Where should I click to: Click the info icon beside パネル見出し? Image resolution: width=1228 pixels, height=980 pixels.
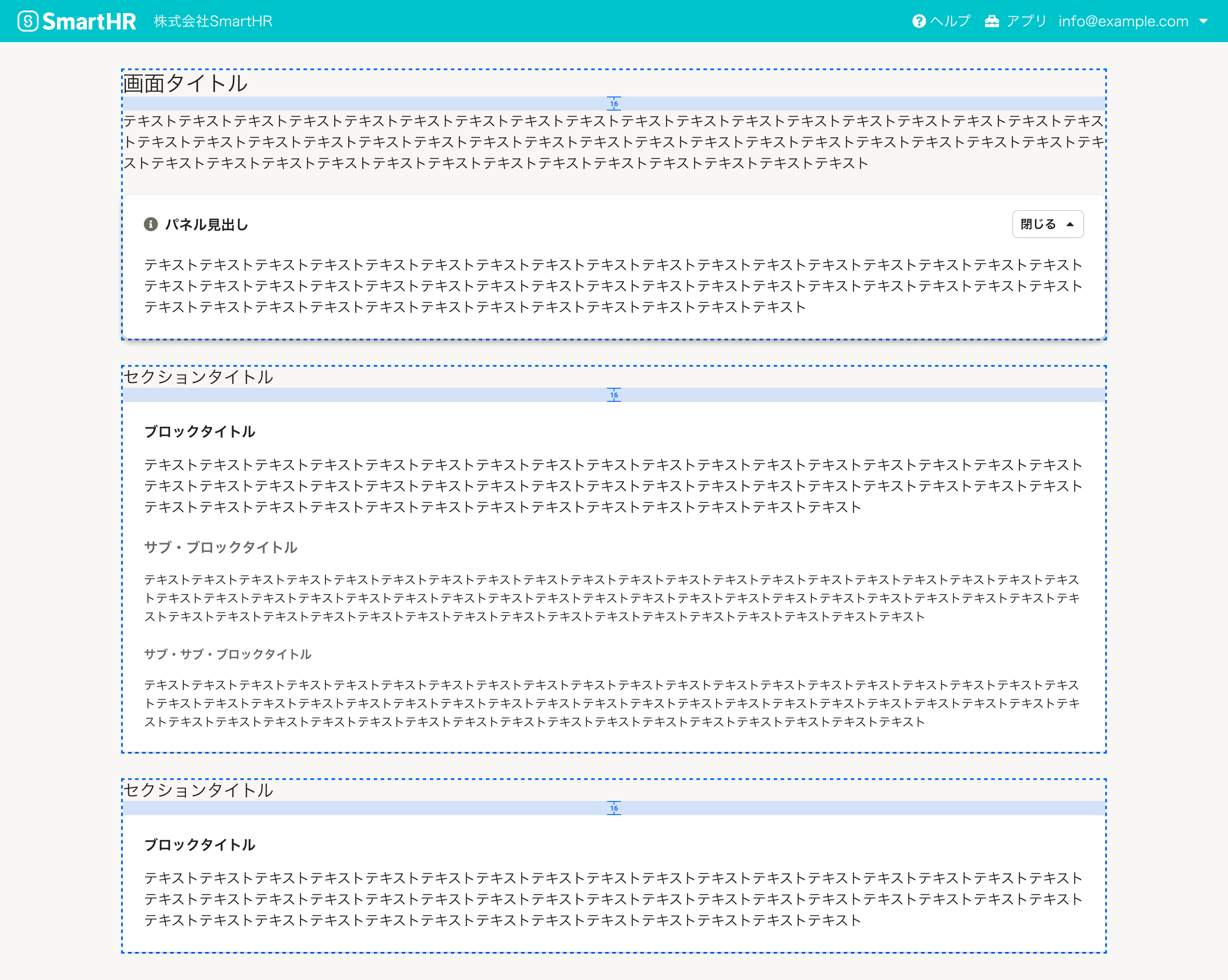[x=150, y=225]
